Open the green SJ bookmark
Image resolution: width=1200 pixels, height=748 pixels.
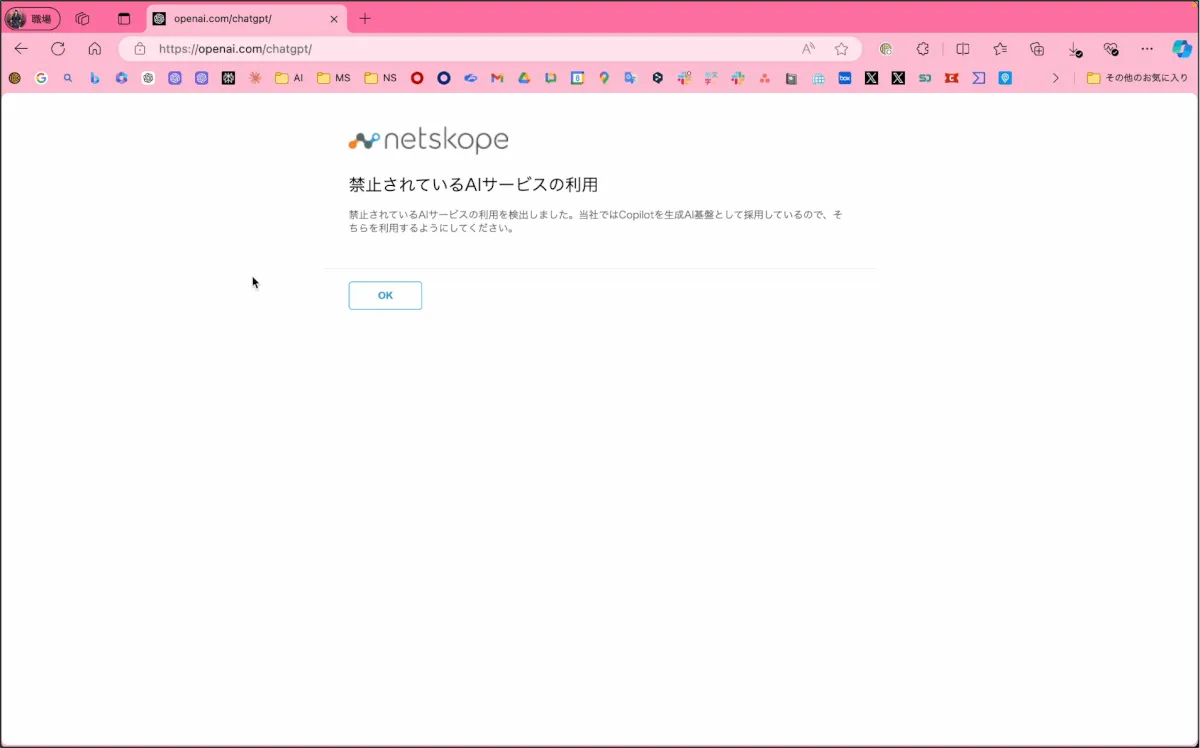click(925, 78)
